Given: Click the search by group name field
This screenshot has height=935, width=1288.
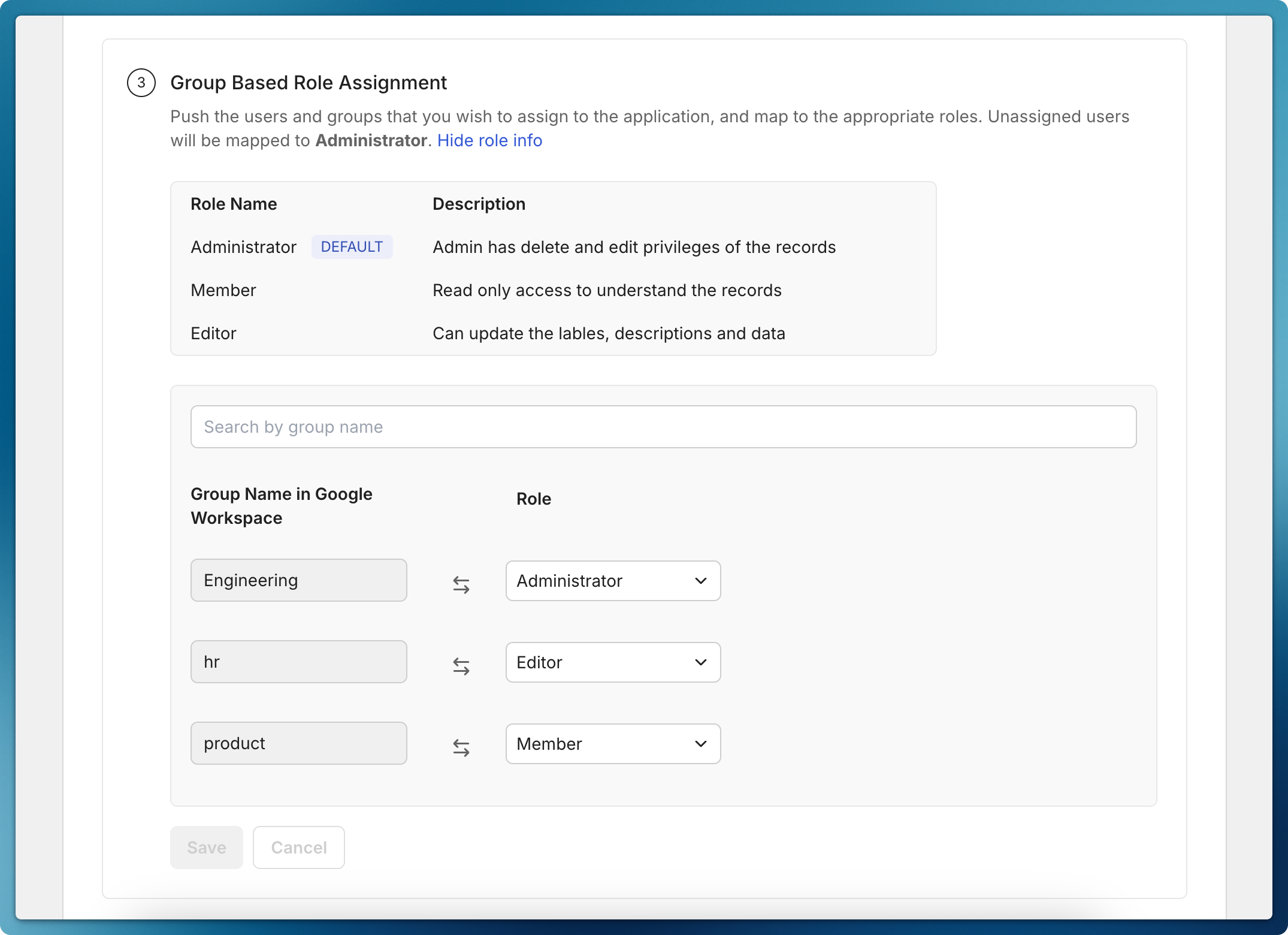Looking at the screenshot, I should pos(663,426).
